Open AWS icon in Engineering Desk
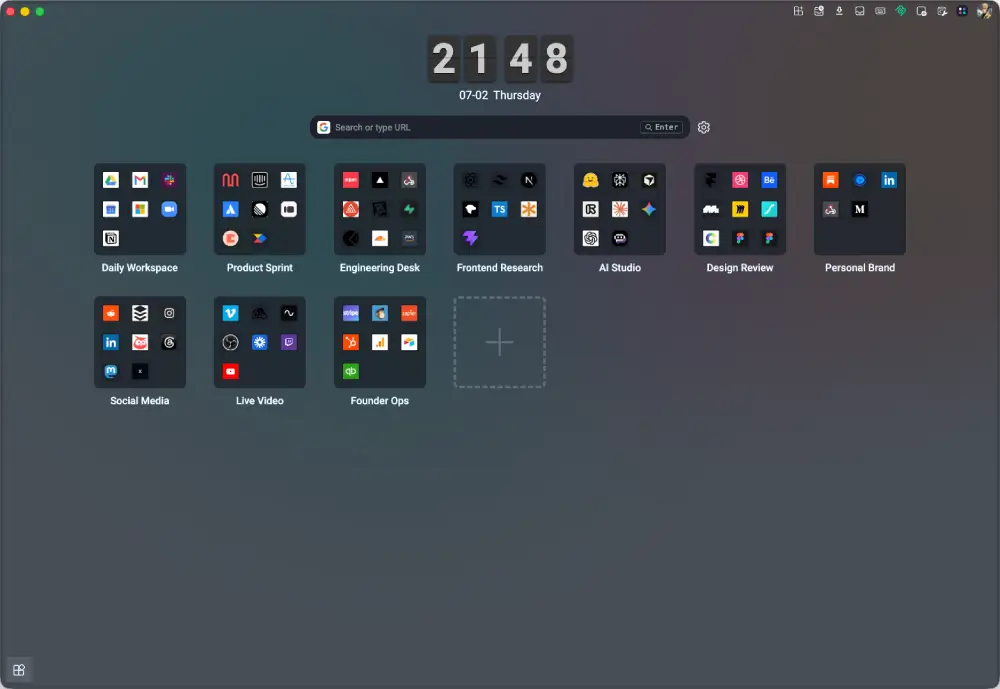The height and width of the screenshot is (689, 1000). 409,239
